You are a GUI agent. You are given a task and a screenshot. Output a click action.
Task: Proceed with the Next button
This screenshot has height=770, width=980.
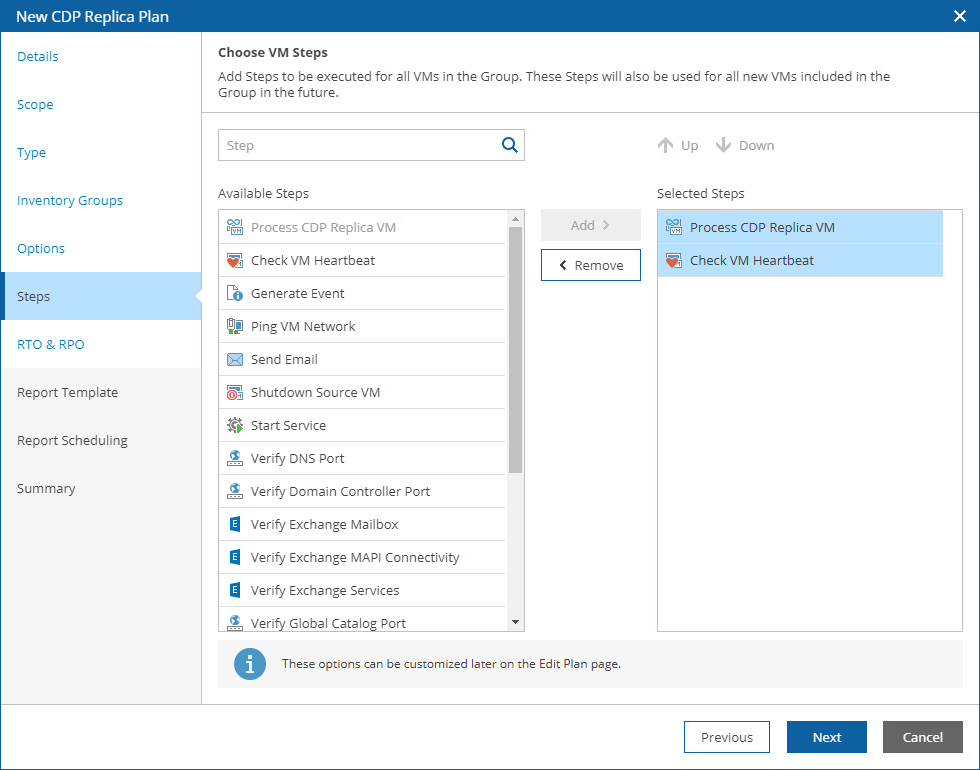point(827,738)
